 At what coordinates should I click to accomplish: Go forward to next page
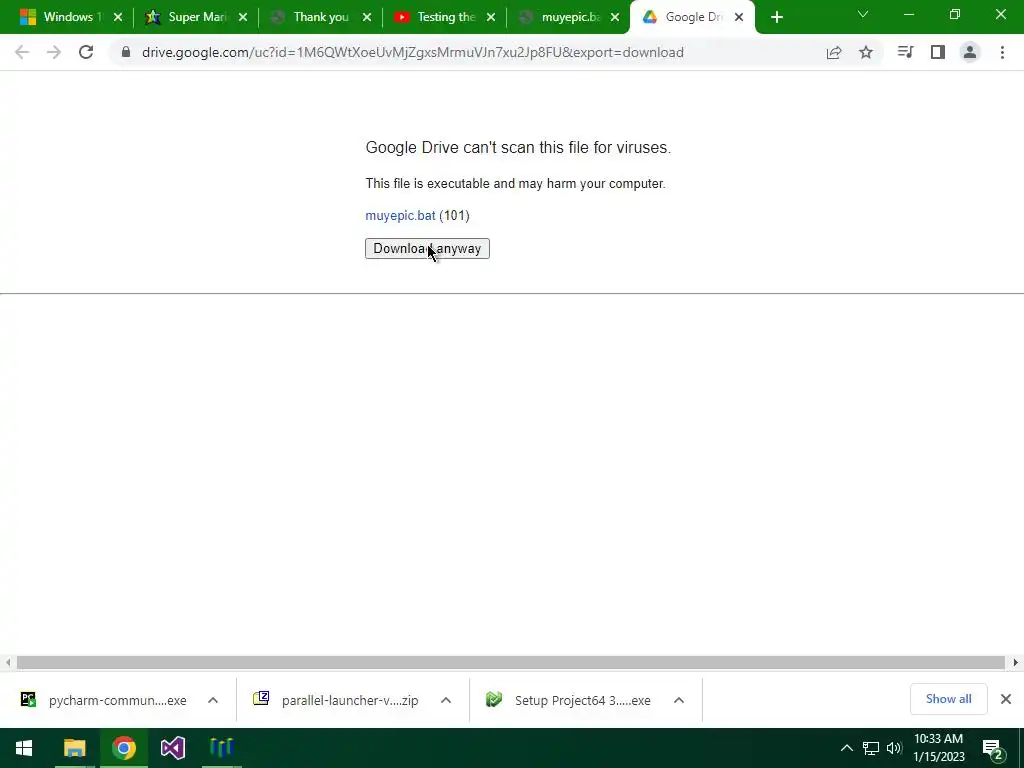pos(54,52)
